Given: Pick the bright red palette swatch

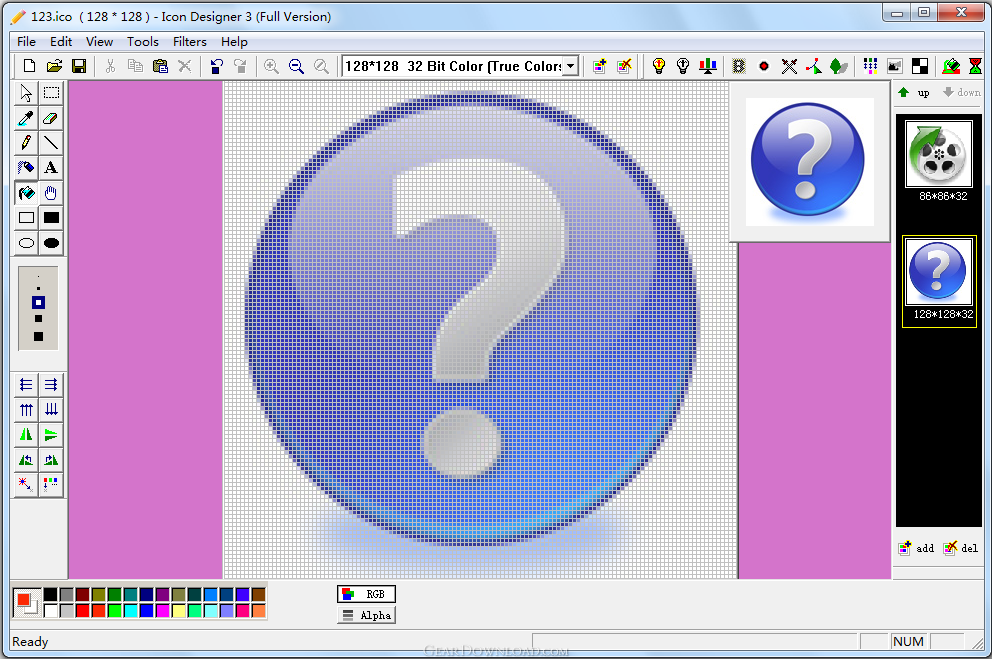Looking at the screenshot, I should [83, 610].
